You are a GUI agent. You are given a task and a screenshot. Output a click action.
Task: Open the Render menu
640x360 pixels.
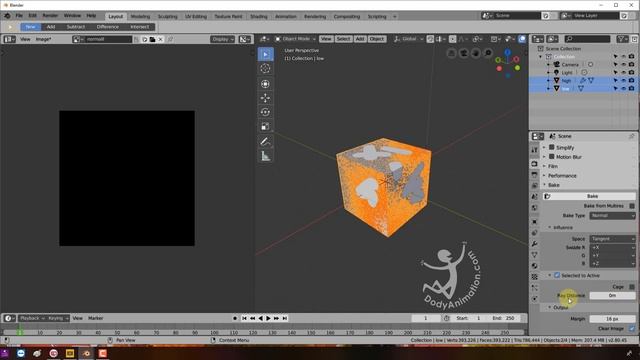tap(50, 16)
